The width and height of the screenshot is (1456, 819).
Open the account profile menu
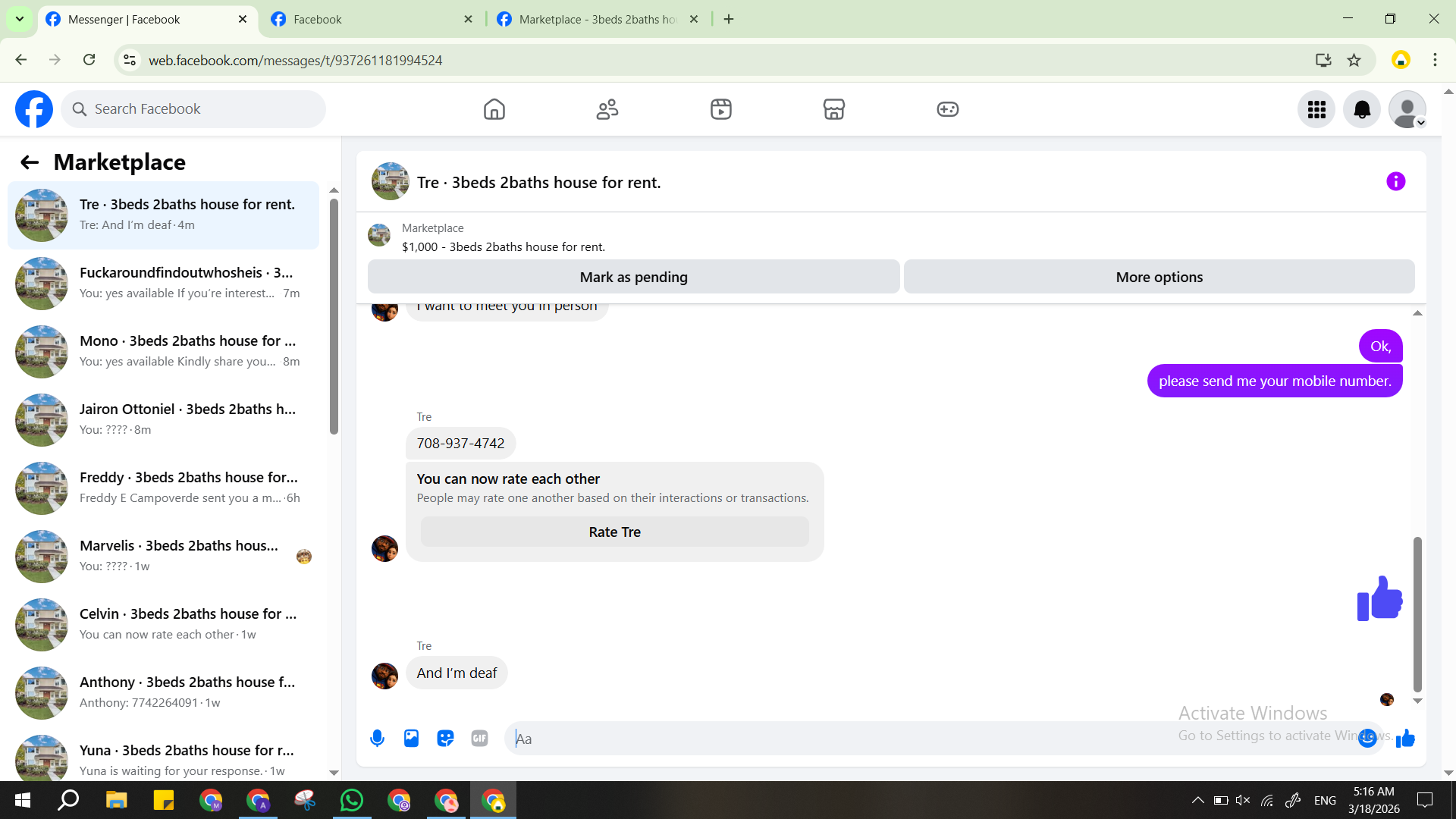(1407, 109)
